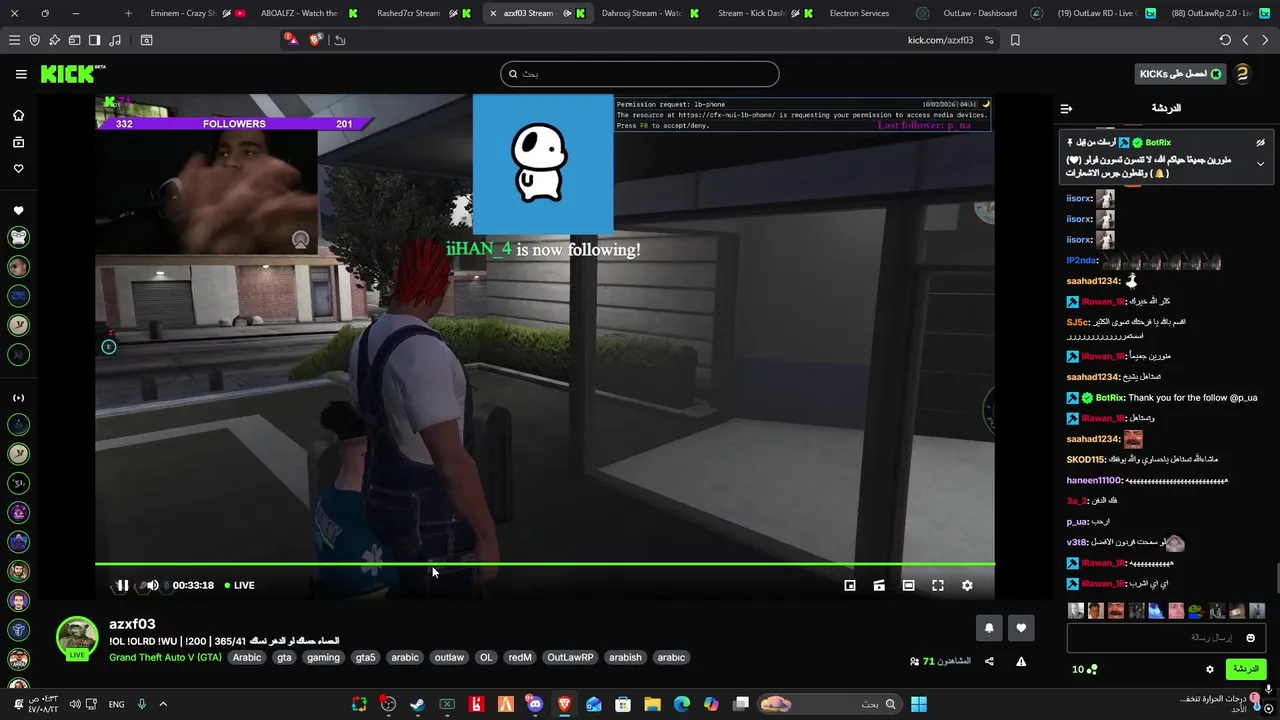Viewport: 1280px width, 720px height.
Task: Open Windows Start menu
Action: click(x=918, y=704)
